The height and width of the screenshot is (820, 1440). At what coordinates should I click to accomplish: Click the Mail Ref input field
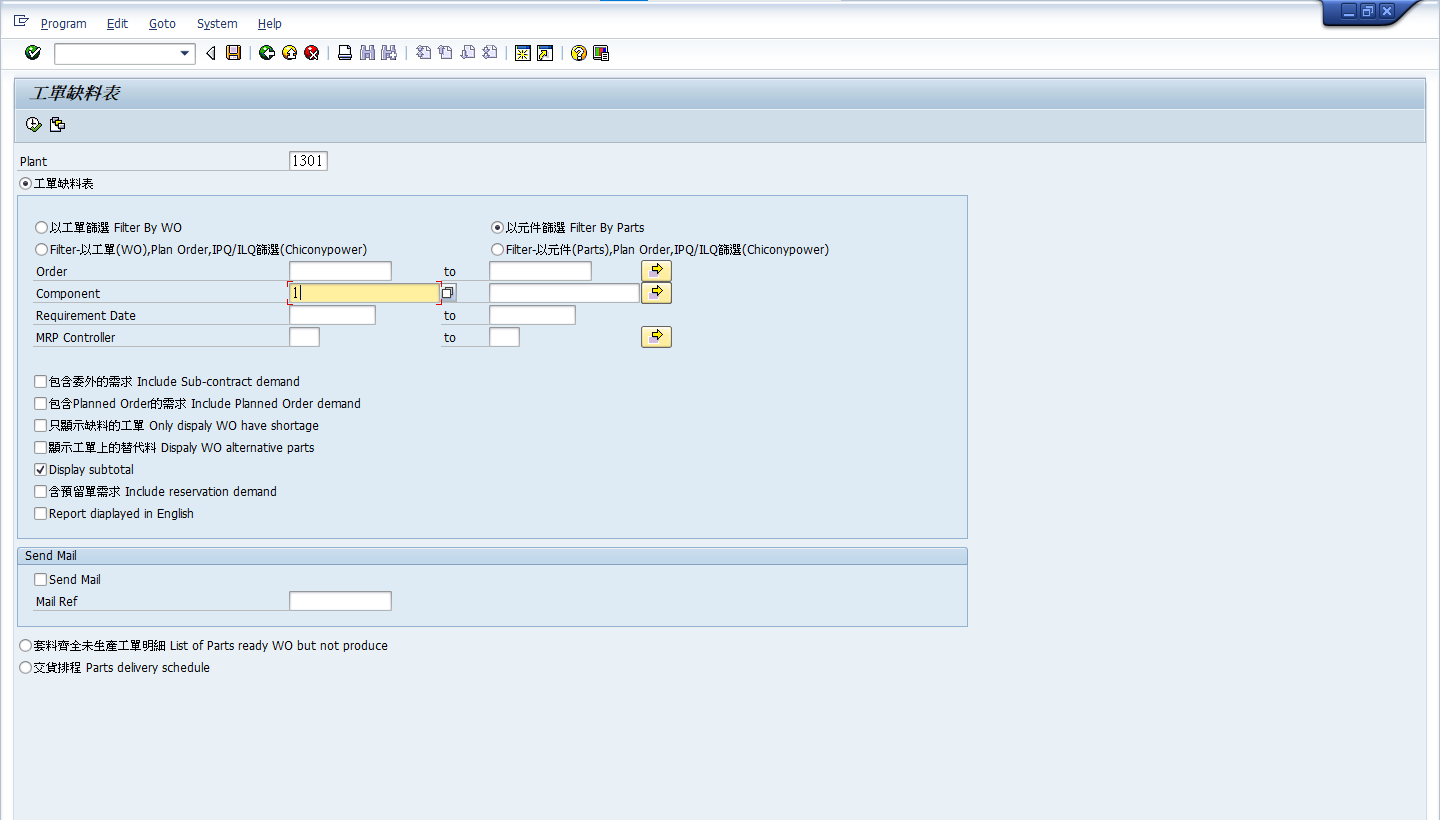pos(340,602)
